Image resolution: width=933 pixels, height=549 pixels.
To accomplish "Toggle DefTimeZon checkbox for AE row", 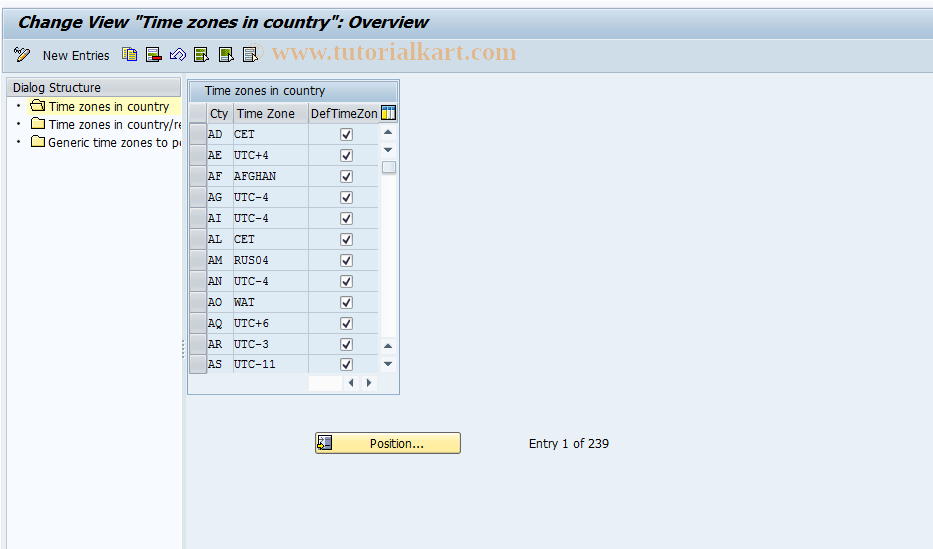I will 346,155.
